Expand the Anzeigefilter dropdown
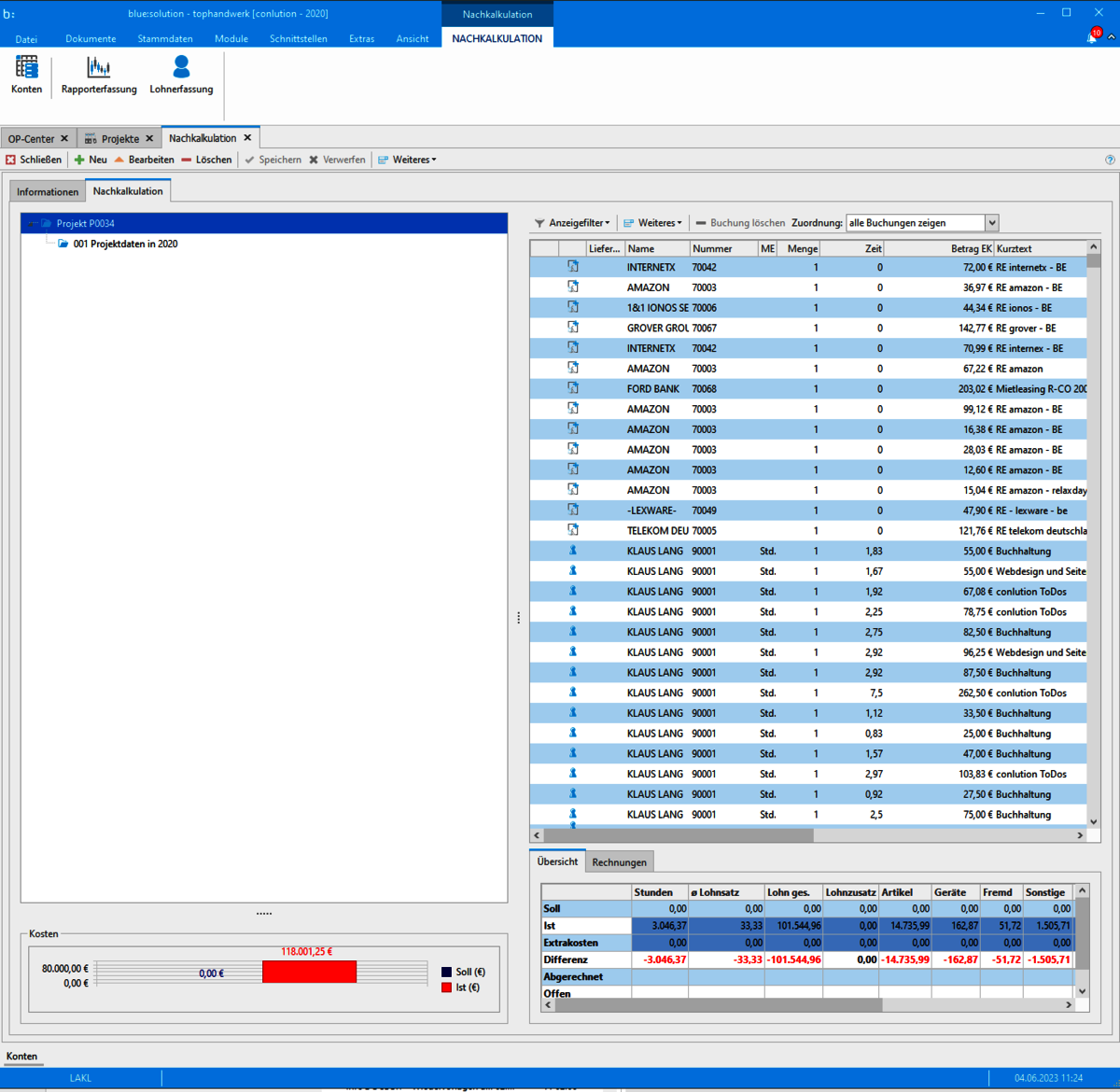1120x1092 pixels. pos(572,223)
